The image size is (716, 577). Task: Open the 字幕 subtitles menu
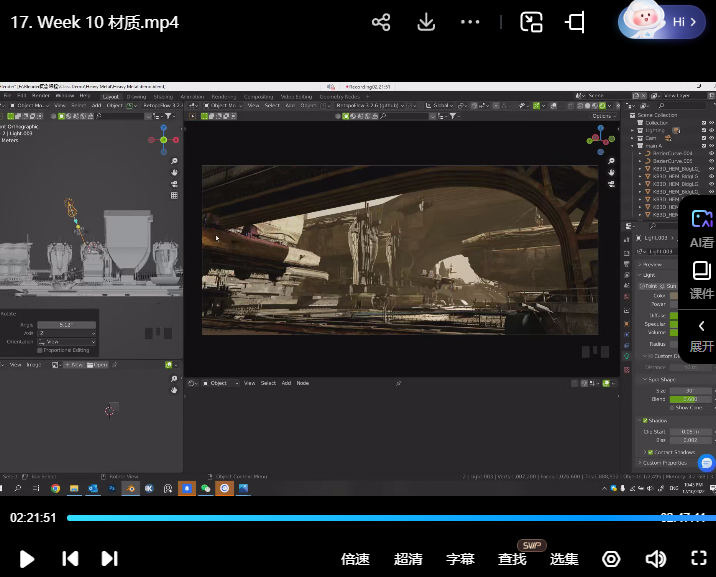coord(460,559)
